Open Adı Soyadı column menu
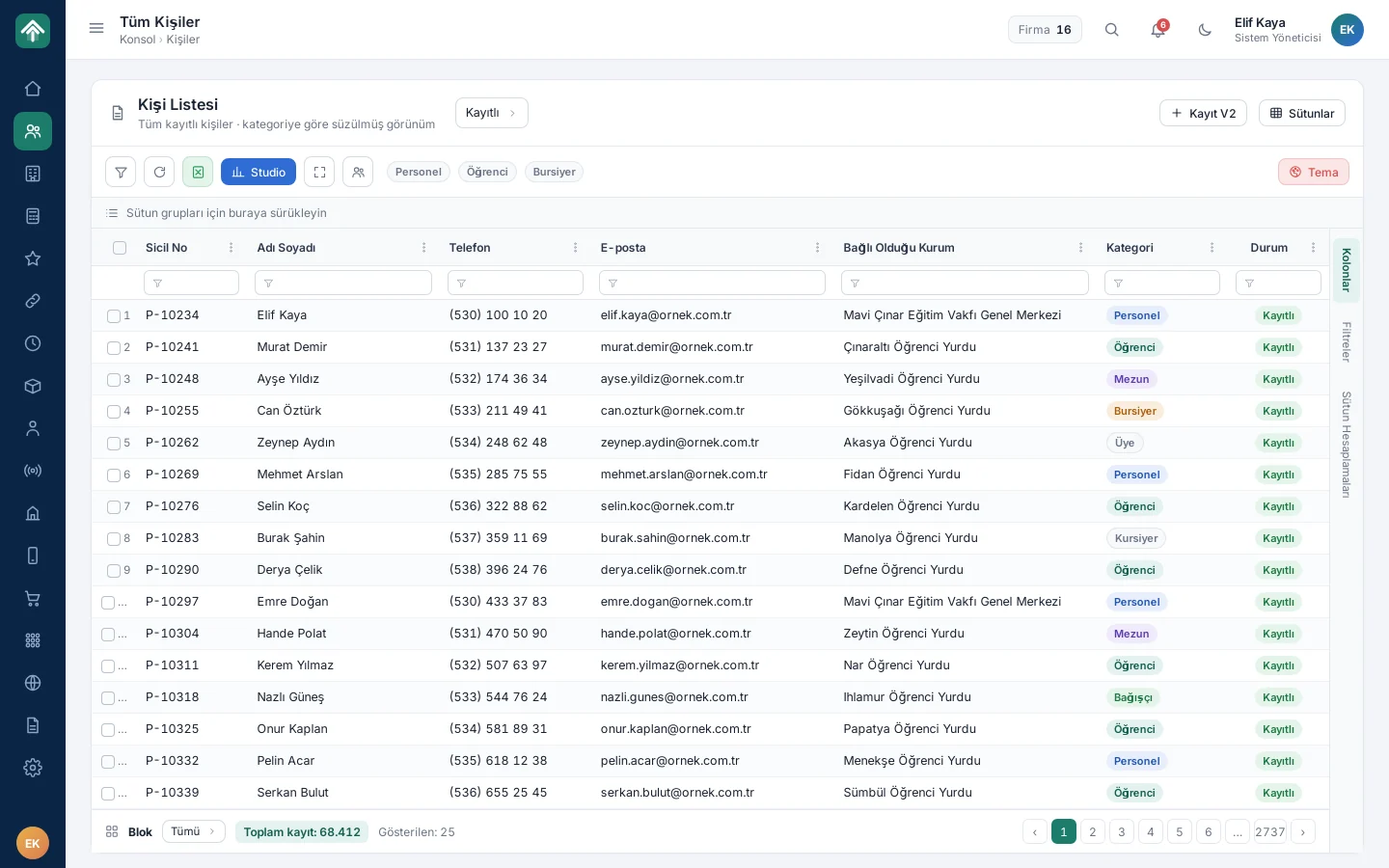 [x=423, y=248]
